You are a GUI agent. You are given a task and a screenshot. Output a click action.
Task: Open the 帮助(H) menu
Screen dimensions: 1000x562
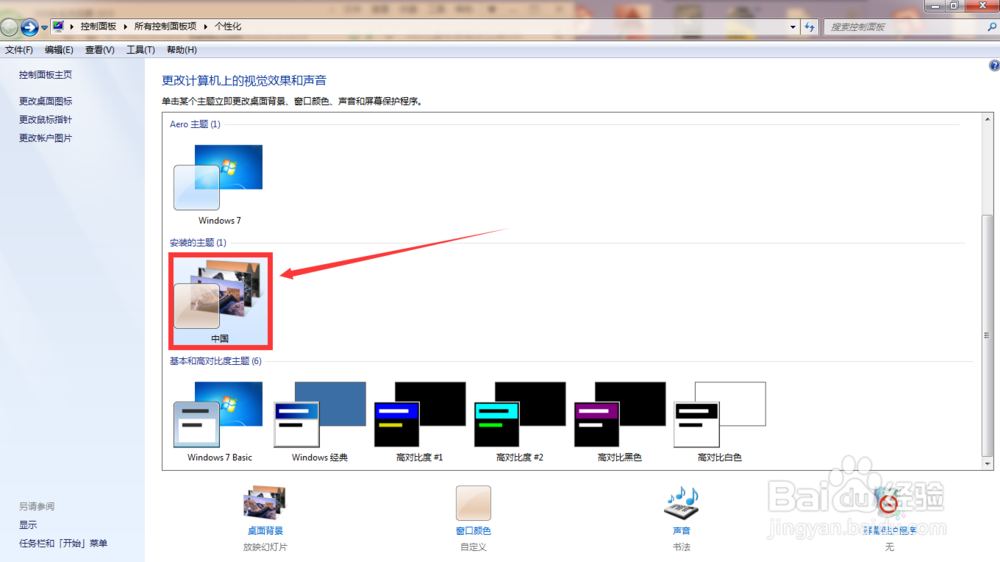[182, 50]
